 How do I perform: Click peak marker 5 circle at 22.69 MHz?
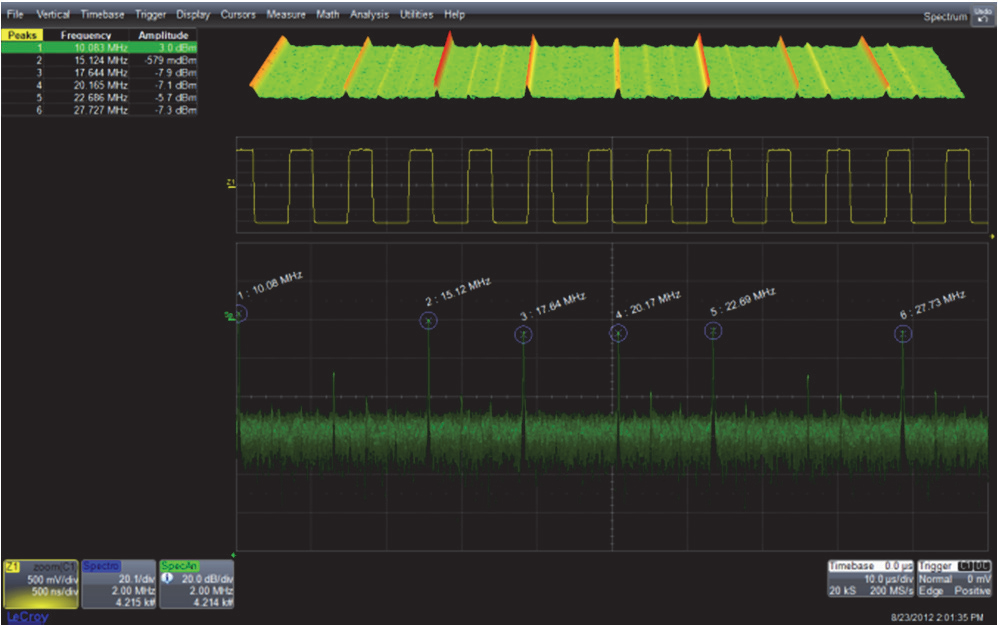pyautogui.click(x=713, y=331)
